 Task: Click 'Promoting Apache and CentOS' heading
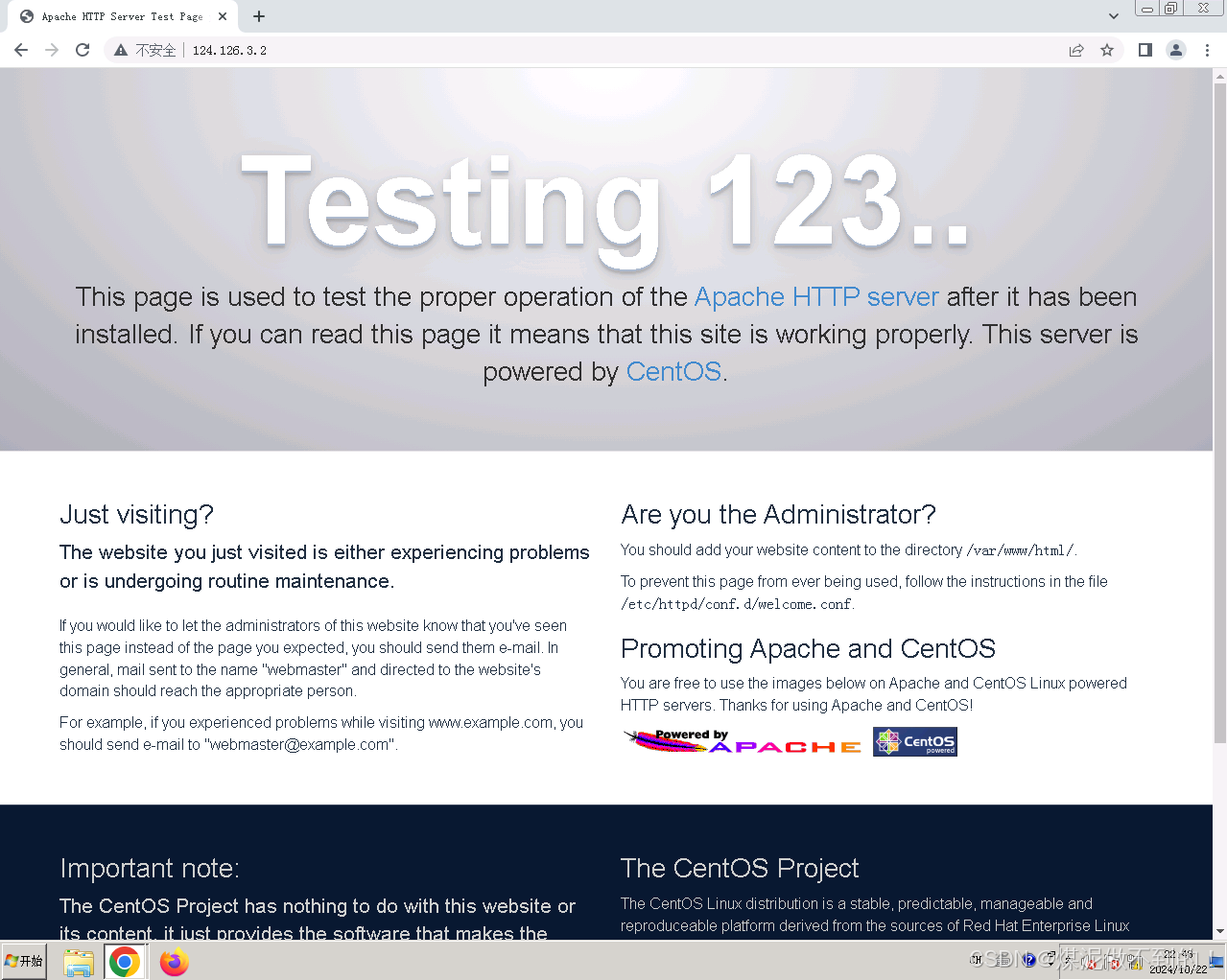[x=808, y=649]
